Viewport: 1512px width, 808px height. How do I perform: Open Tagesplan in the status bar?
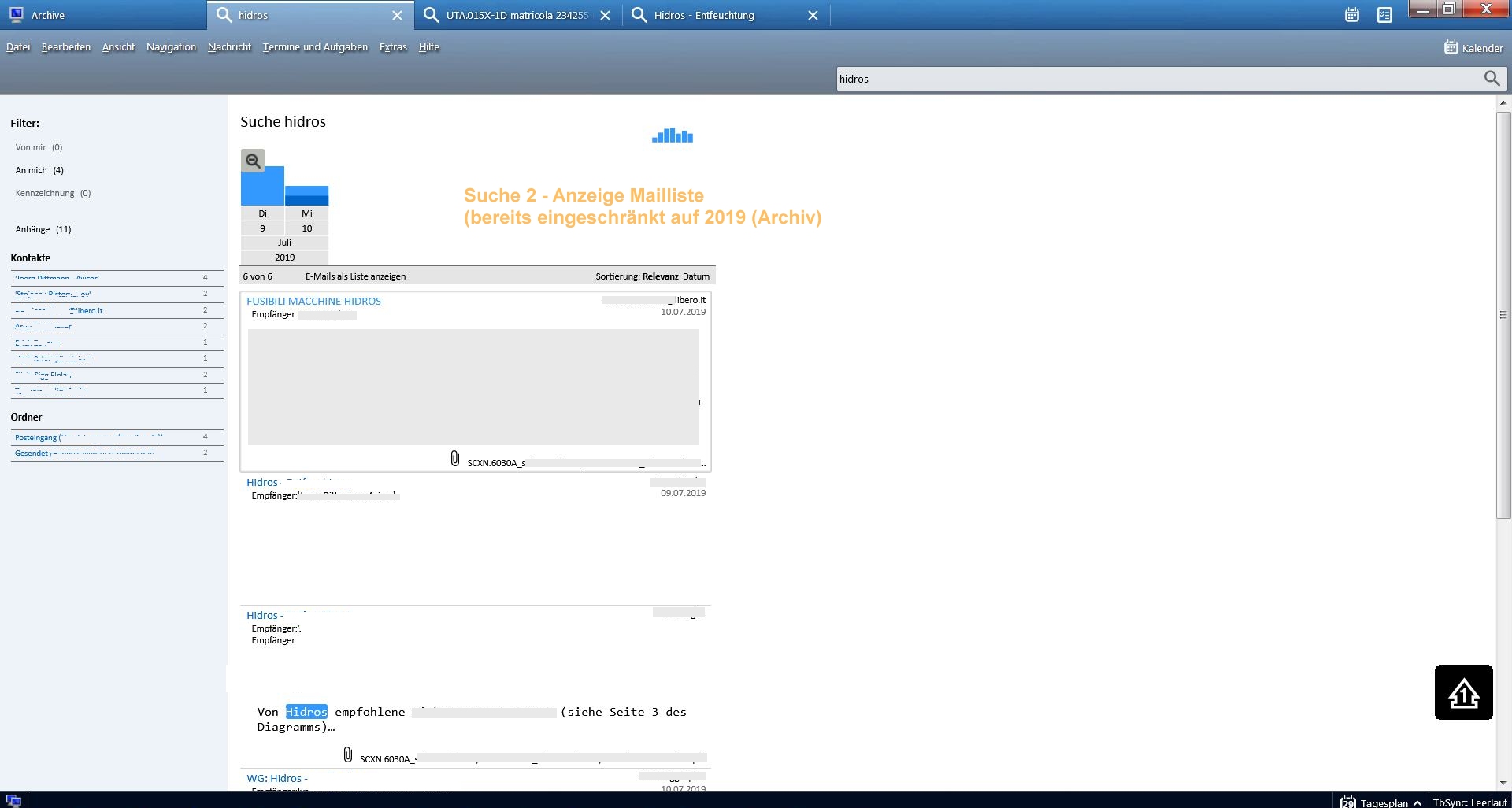click(x=1384, y=802)
